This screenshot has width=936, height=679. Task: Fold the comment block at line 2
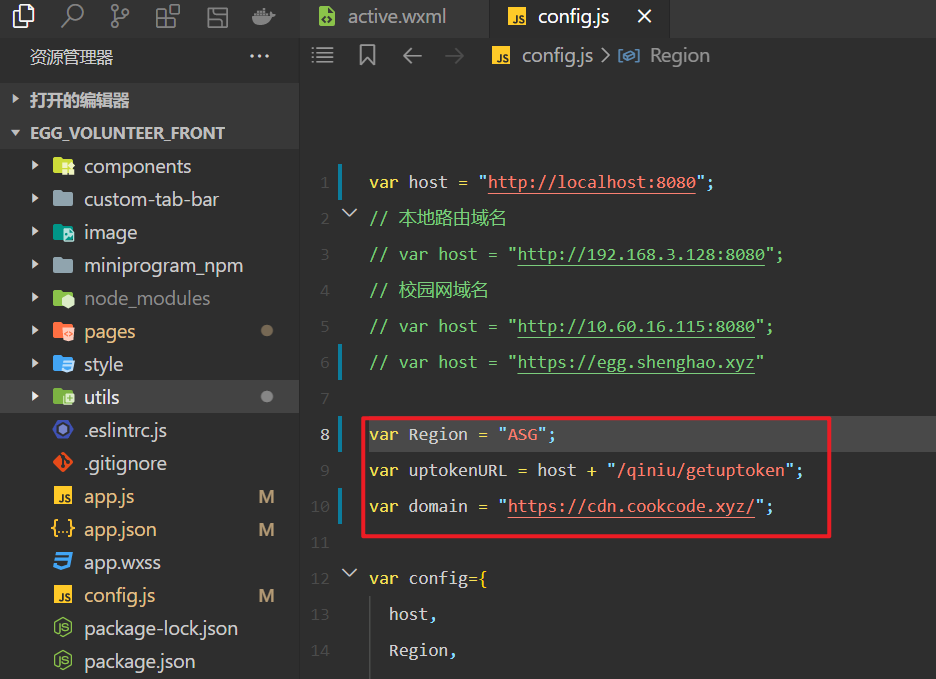click(349, 214)
